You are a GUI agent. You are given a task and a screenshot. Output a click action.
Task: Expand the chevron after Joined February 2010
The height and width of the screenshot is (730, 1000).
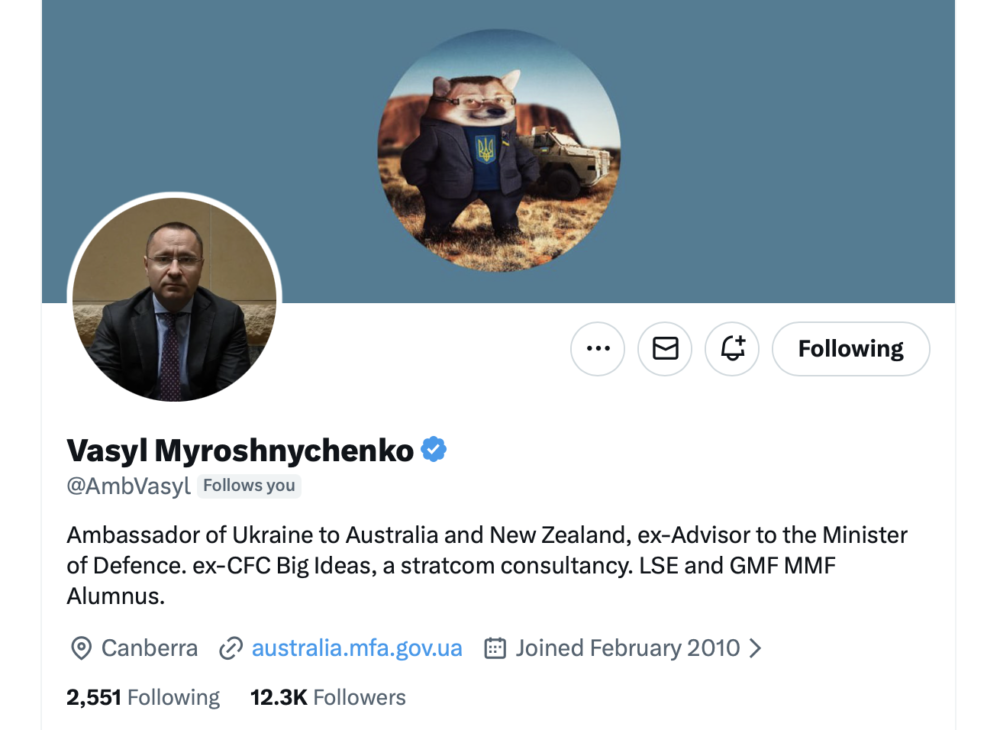(x=756, y=648)
